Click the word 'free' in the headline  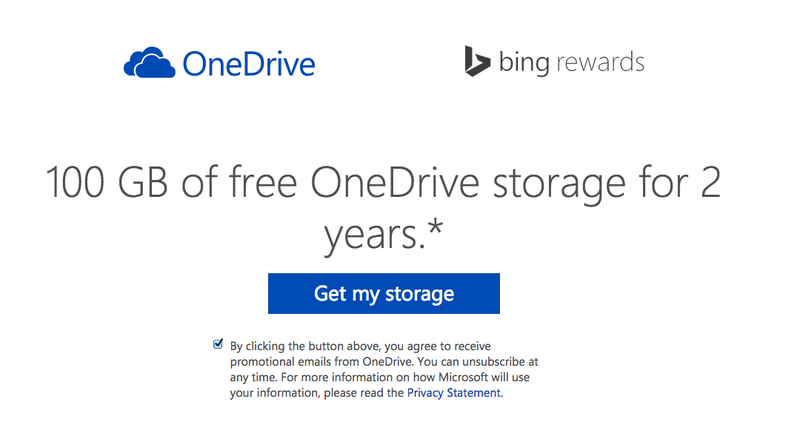[263, 182]
